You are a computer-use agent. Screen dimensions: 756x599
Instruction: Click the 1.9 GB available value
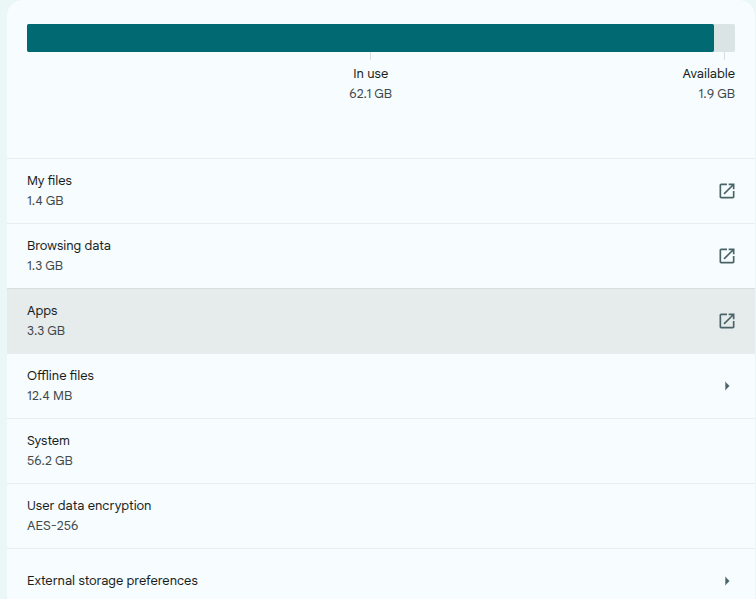click(716, 94)
